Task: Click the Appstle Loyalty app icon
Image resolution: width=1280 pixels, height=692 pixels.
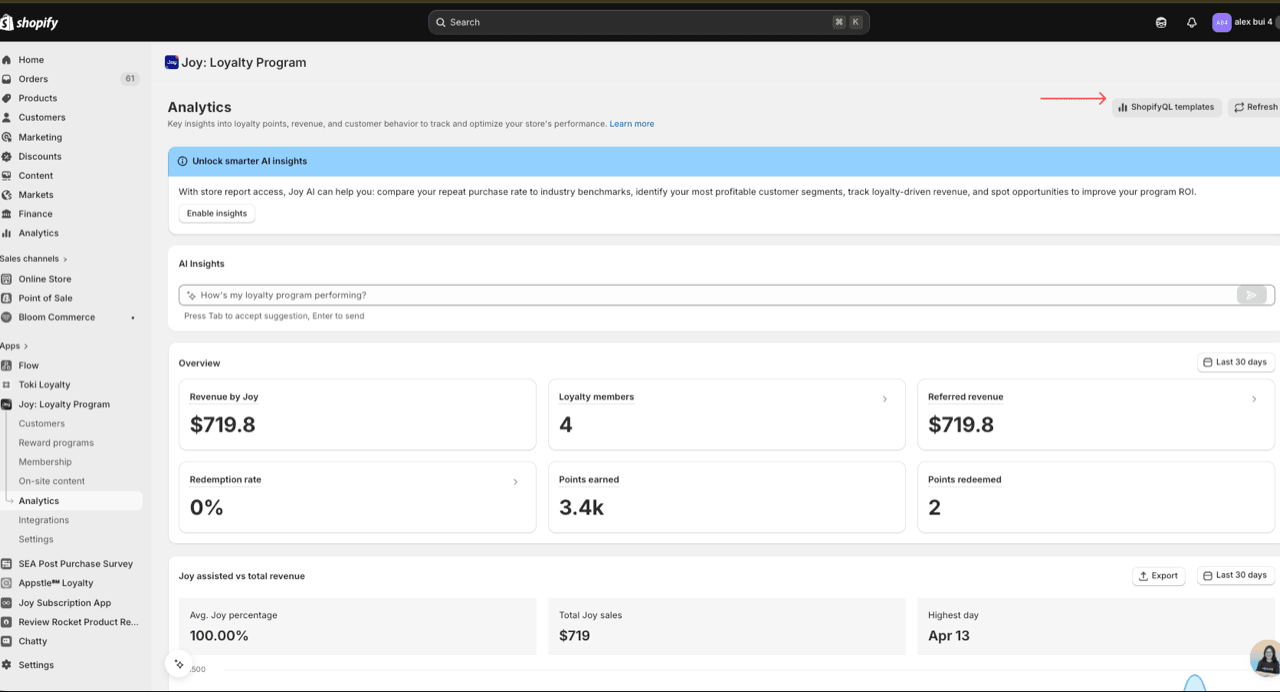Action: (x=7, y=583)
